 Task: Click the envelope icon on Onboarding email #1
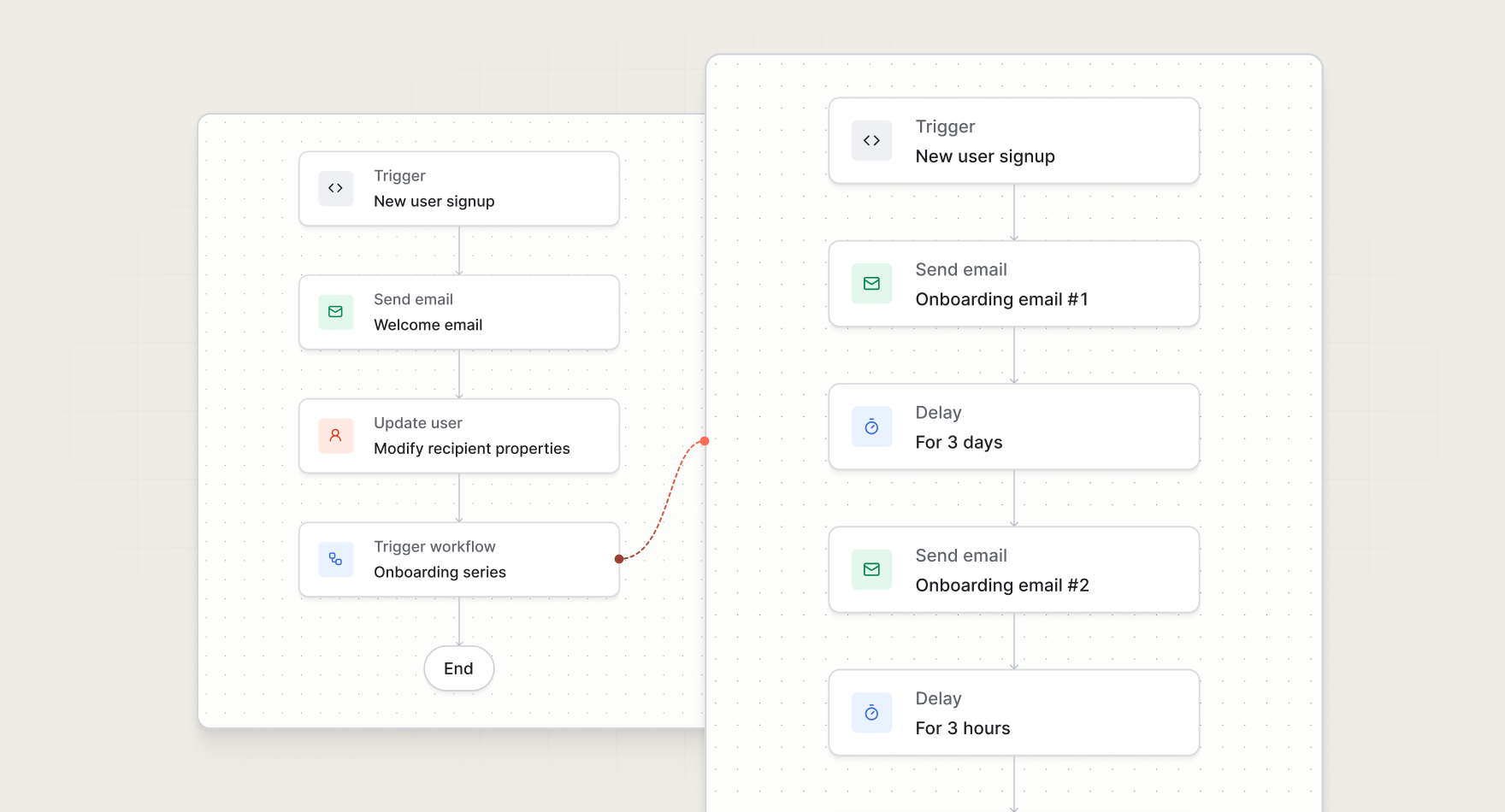tap(871, 284)
